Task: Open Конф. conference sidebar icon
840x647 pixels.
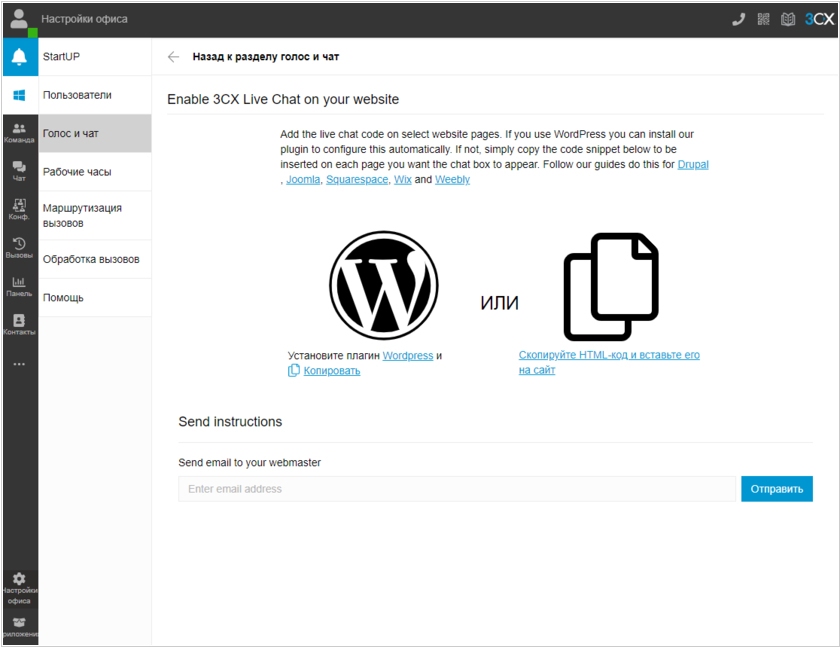Action: point(19,209)
